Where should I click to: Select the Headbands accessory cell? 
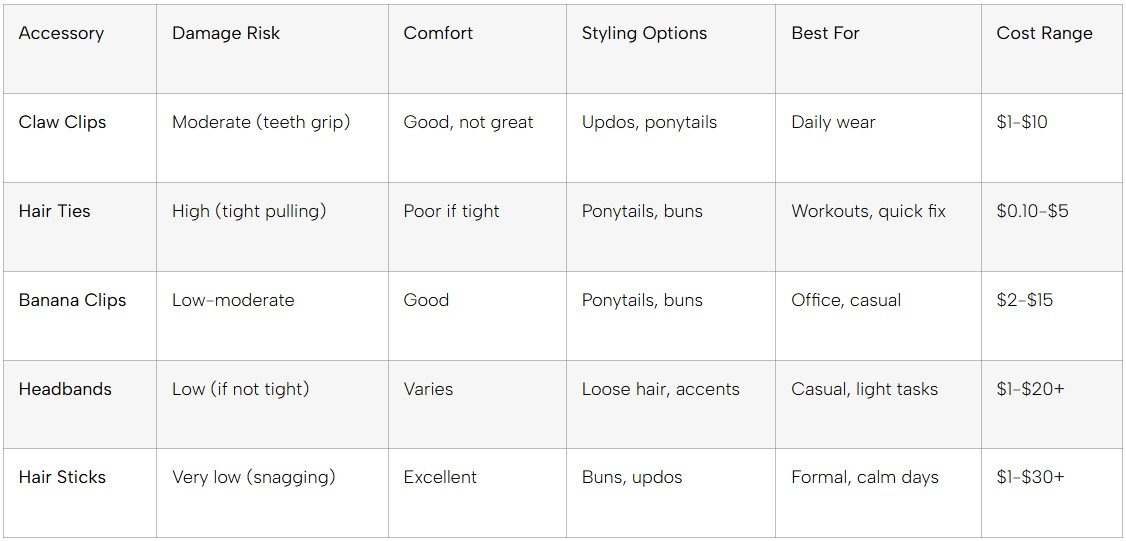click(x=65, y=389)
